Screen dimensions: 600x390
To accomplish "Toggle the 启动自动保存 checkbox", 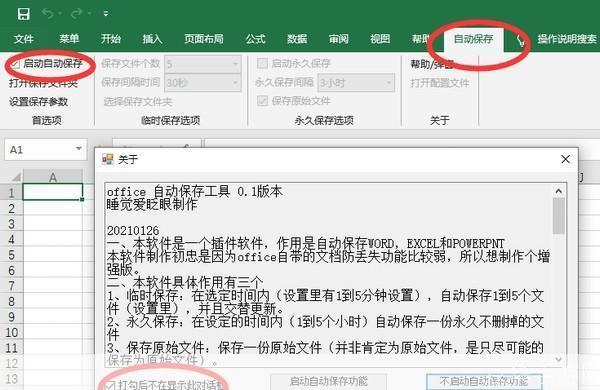I will (15, 64).
